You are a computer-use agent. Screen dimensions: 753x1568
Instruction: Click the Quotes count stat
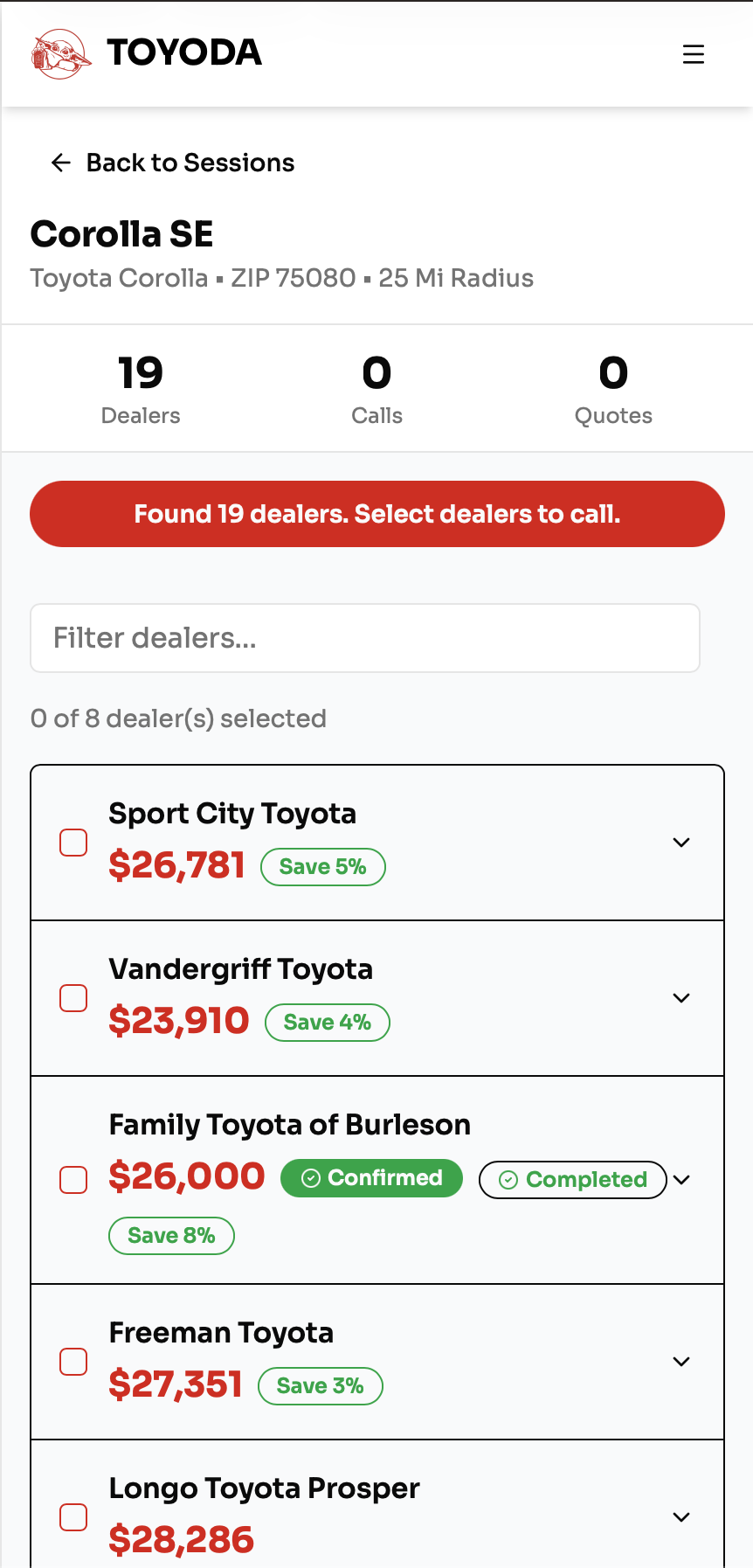(x=613, y=390)
